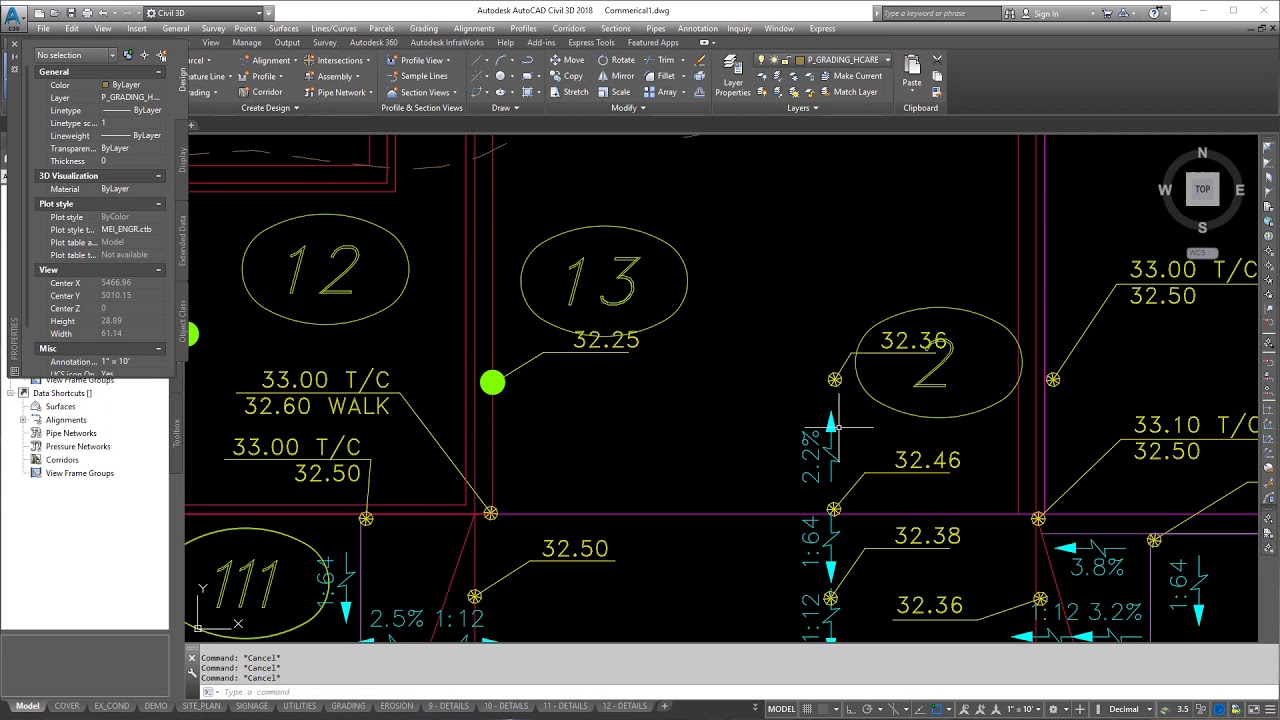Collapse the General properties section
This screenshot has height=720, width=1280.
coord(158,72)
